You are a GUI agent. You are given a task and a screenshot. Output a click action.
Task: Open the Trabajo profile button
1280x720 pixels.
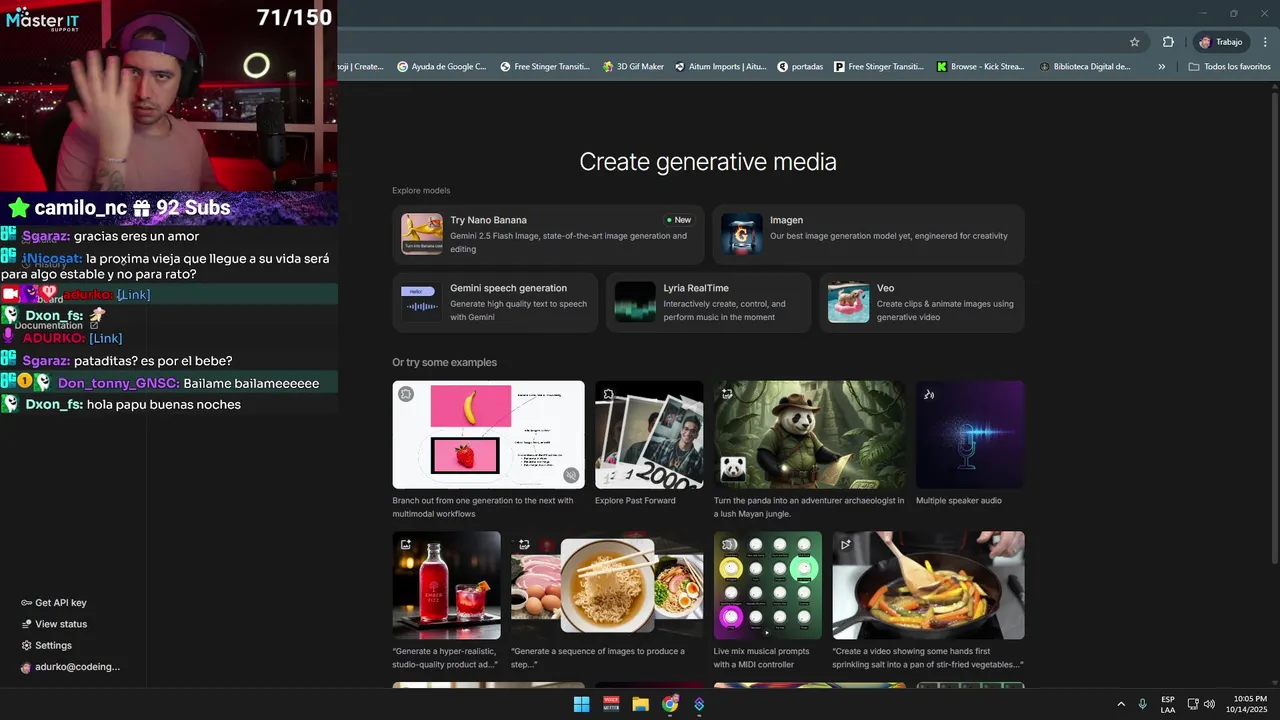(x=1220, y=42)
